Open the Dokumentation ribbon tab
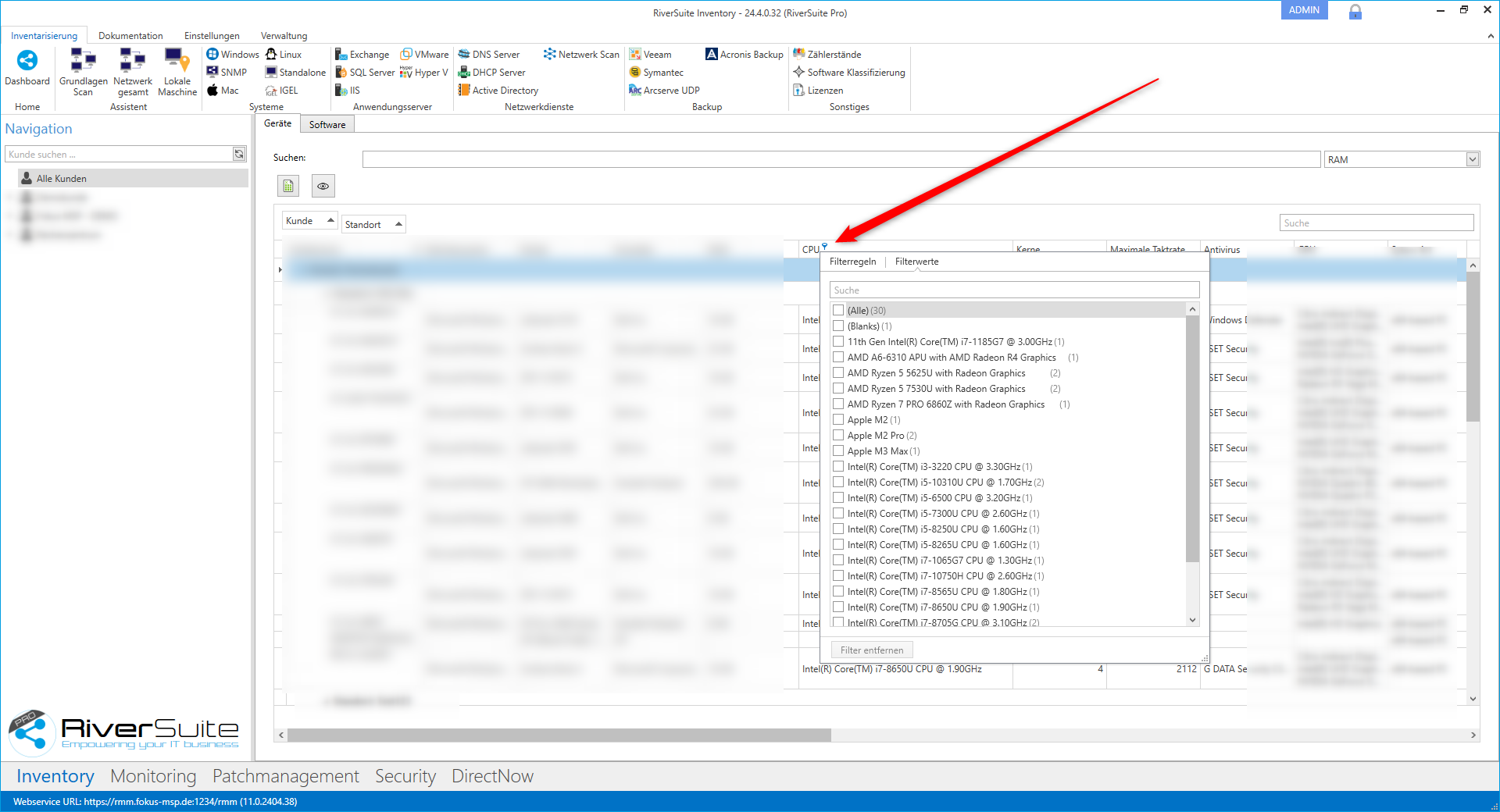The image size is (1500, 812). coord(130,36)
